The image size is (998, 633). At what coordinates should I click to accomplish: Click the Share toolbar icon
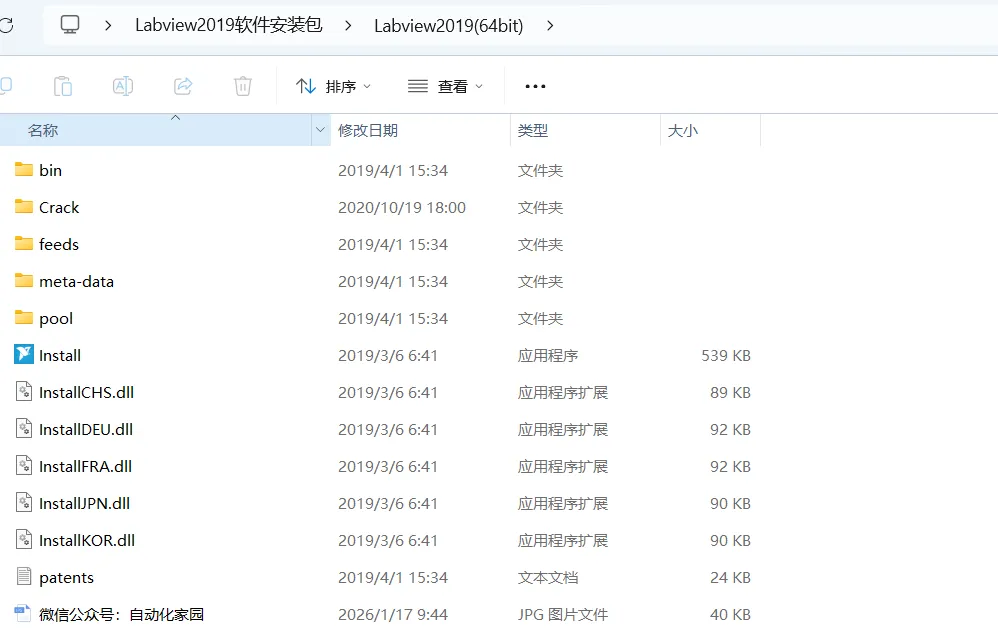click(x=183, y=86)
